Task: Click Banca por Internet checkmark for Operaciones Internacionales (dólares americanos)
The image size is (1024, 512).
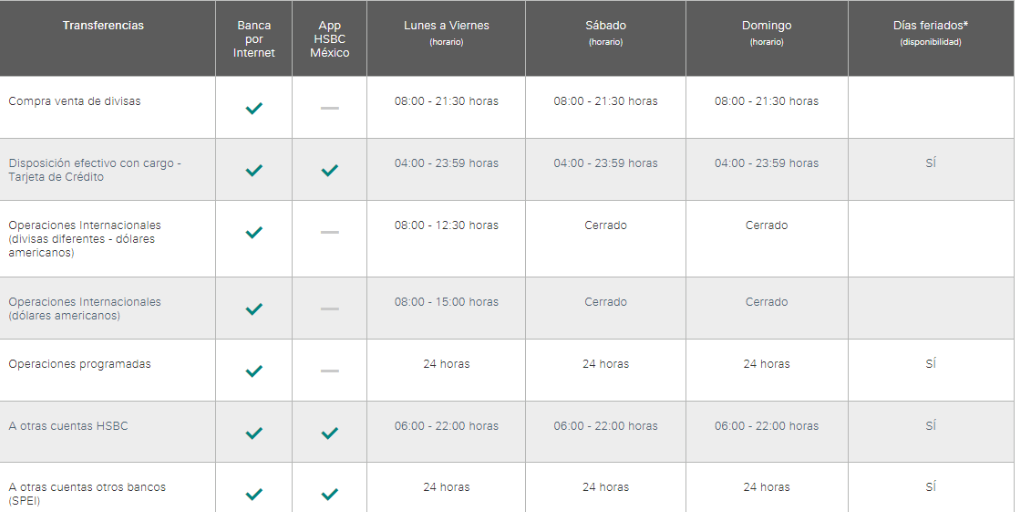Action: (254, 309)
